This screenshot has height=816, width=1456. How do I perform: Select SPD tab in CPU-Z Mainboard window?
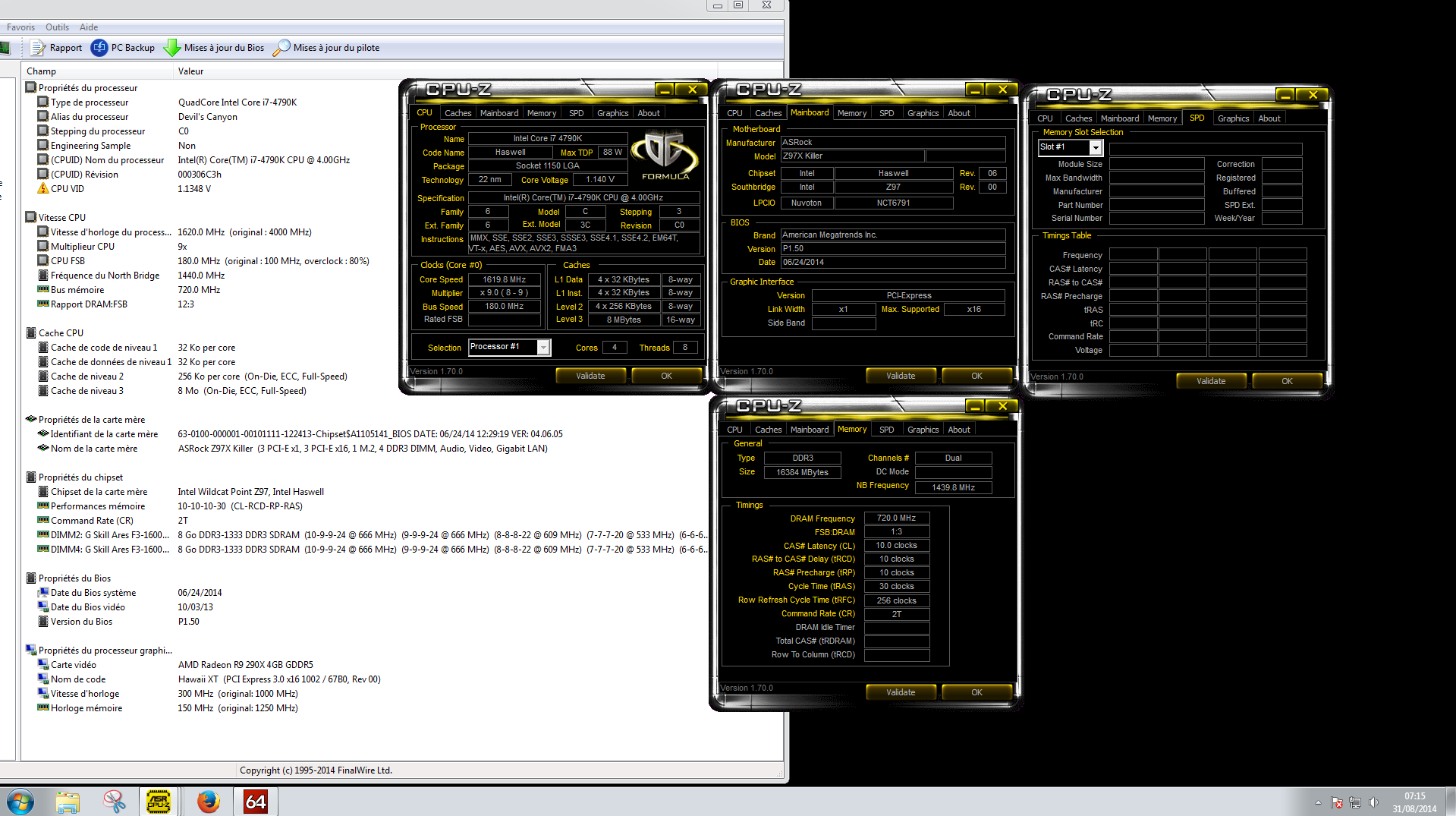coord(886,113)
